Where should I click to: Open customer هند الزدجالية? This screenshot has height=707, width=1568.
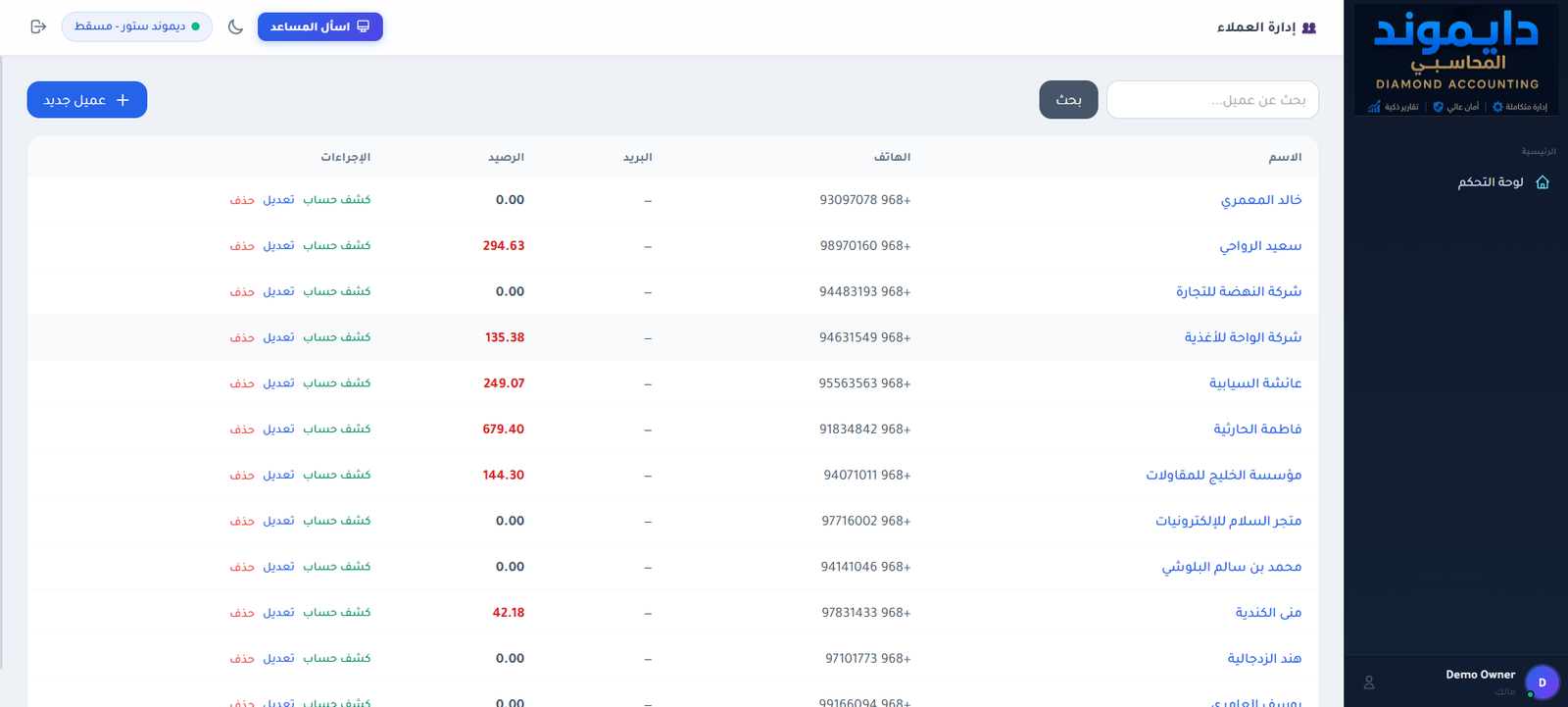pyautogui.click(x=1264, y=659)
